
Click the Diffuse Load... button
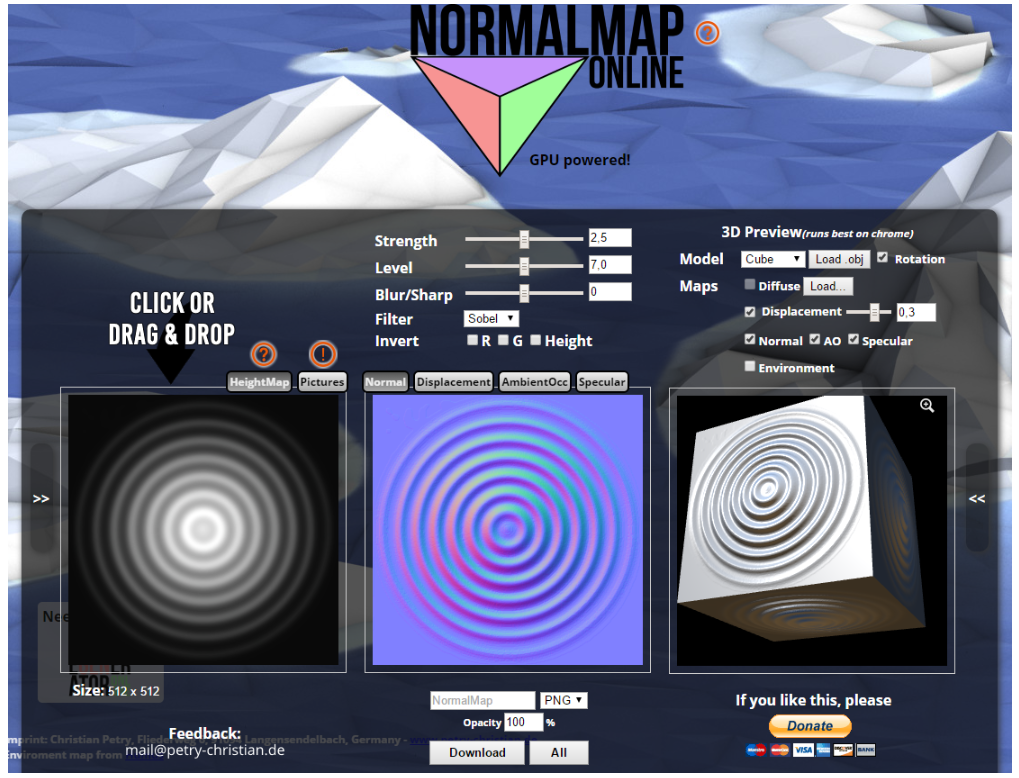(x=827, y=286)
